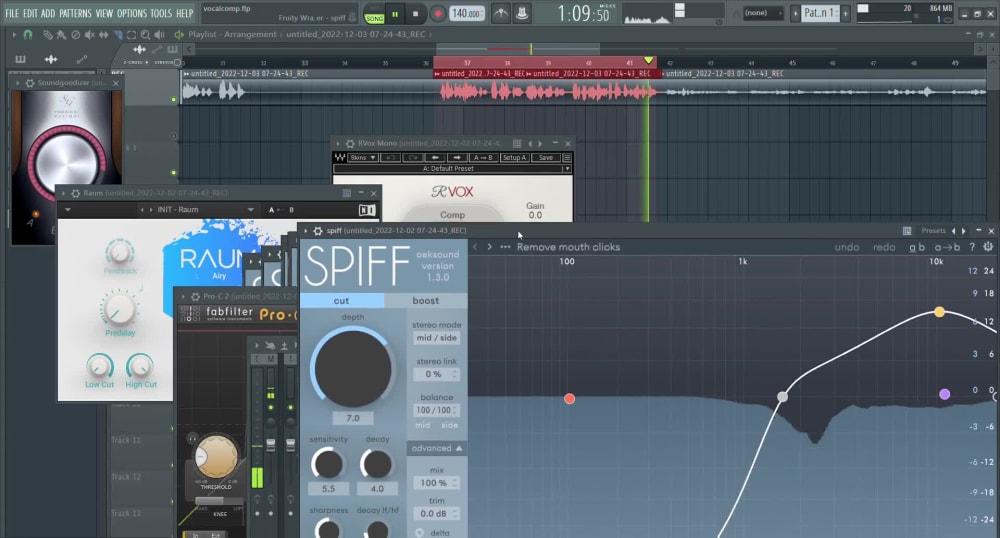Open the PATTERNS menu
The height and width of the screenshot is (538, 1000).
pyautogui.click(x=75, y=13)
